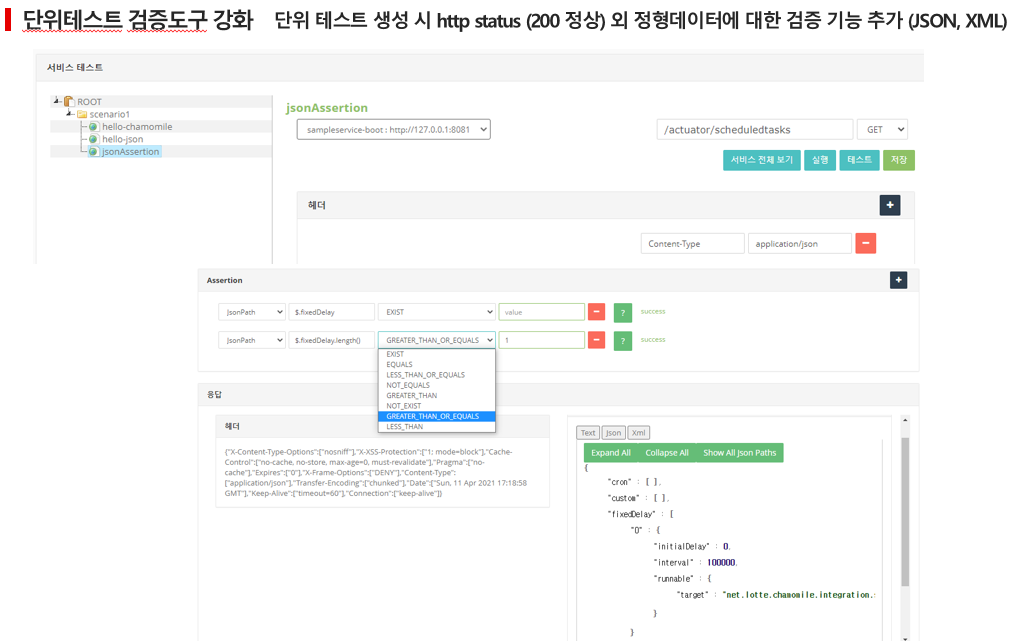Viewport: 1016px width, 641px height.
Task: Switch the response view to the Xml tab
Action: pyautogui.click(x=638, y=433)
